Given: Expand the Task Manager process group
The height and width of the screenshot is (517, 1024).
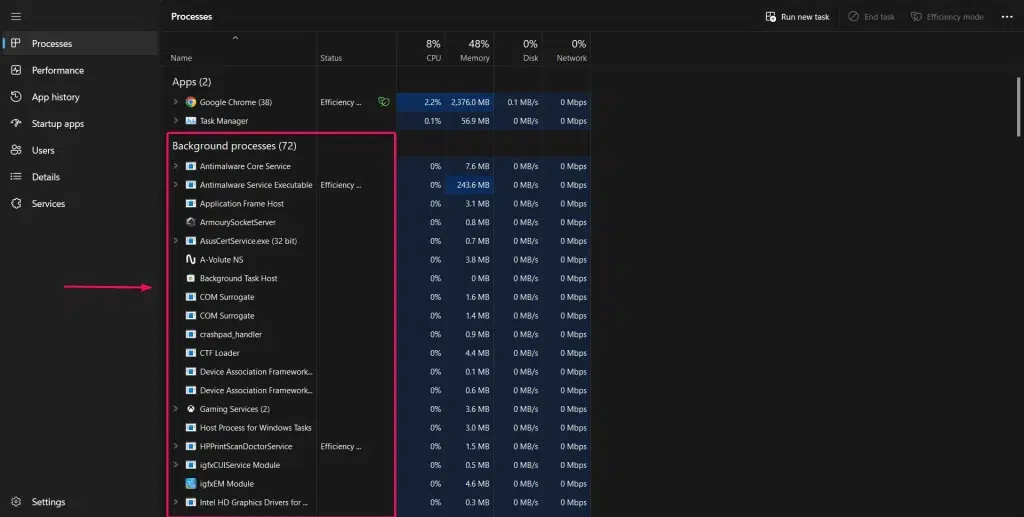Looking at the screenshot, I should [x=175, y=121].
